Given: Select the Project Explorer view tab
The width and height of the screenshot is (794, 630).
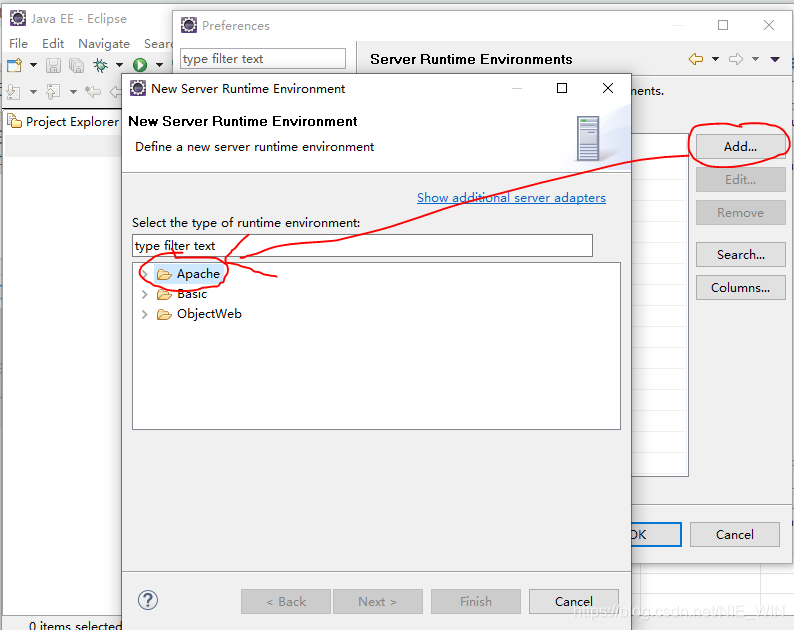Looking at the screenshot, I should [64, 122].
